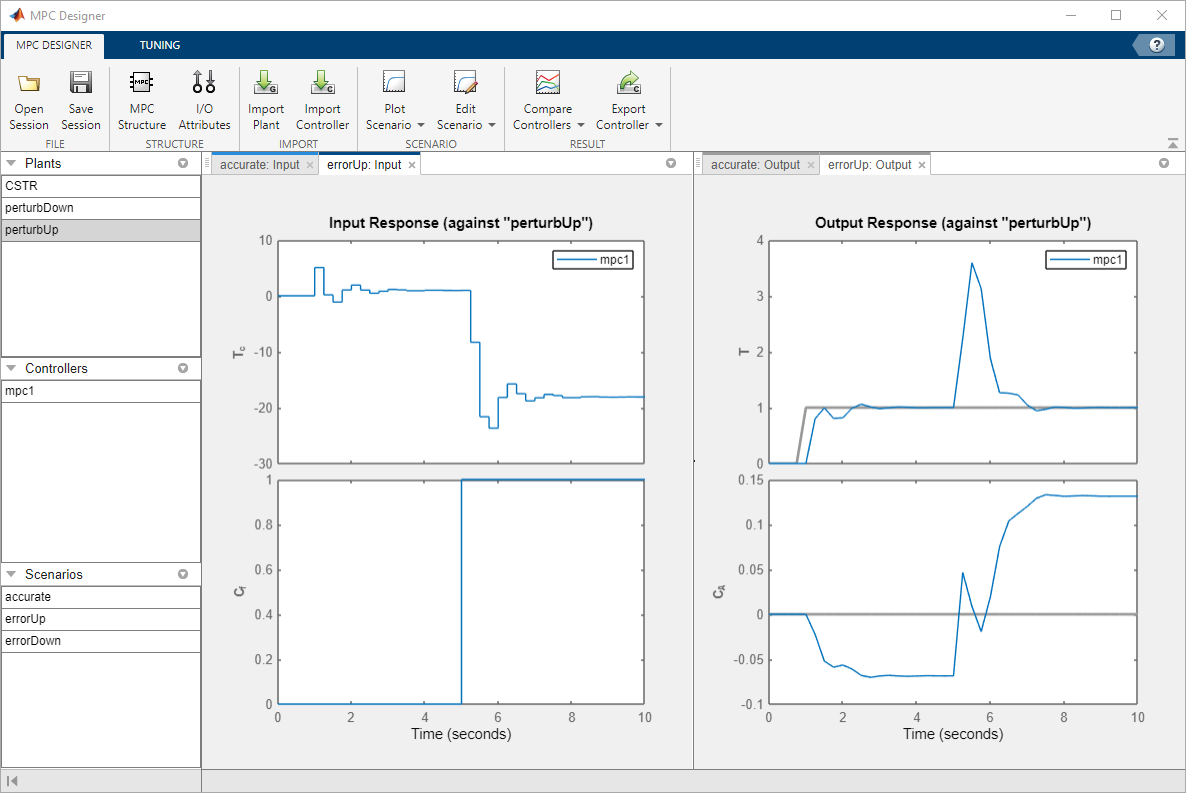This screenshot has height=793, width=1186.
Task: Click the Compare Controllers icon
Action: pyautogui.click(x=548, y=82)
